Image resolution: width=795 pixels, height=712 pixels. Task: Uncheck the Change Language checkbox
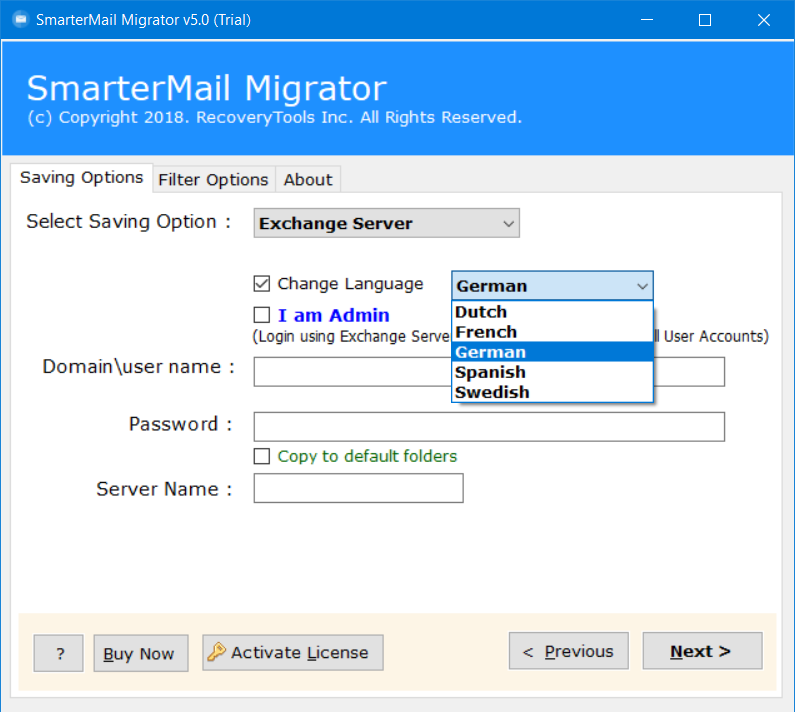pos(262,283)
